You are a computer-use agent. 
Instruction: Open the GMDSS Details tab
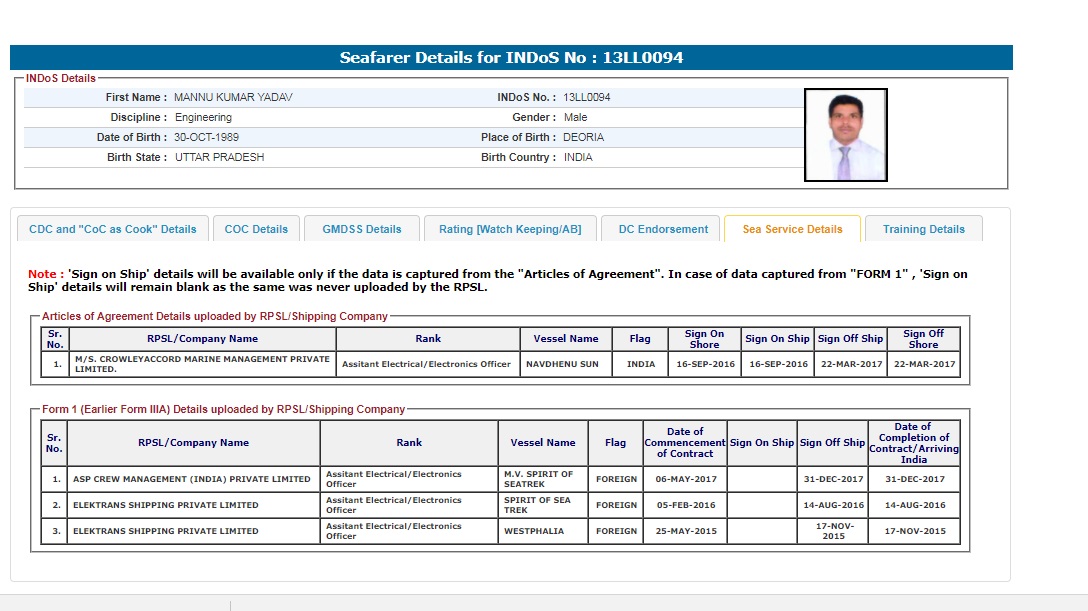tap(361, 229)
